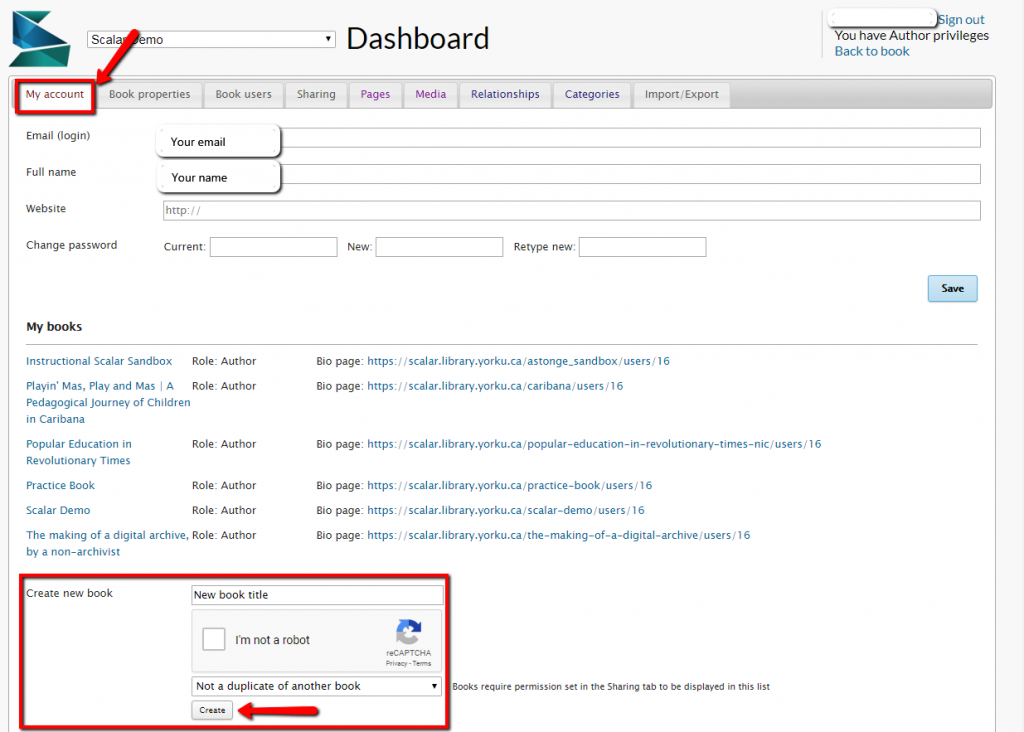The height and width of the screenshot is (732, 1024).
Task: Click the Create button for new book
Action: tap(212, 710)
